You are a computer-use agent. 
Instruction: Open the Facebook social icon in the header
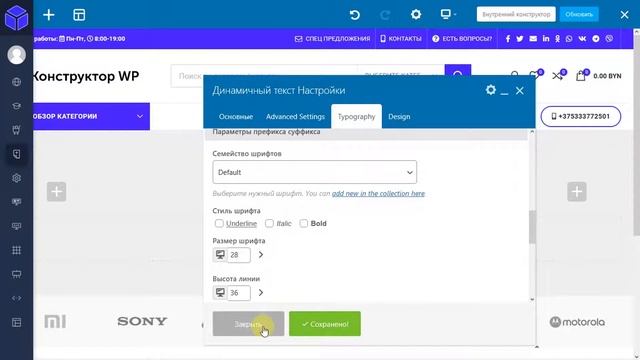point(508,39)
